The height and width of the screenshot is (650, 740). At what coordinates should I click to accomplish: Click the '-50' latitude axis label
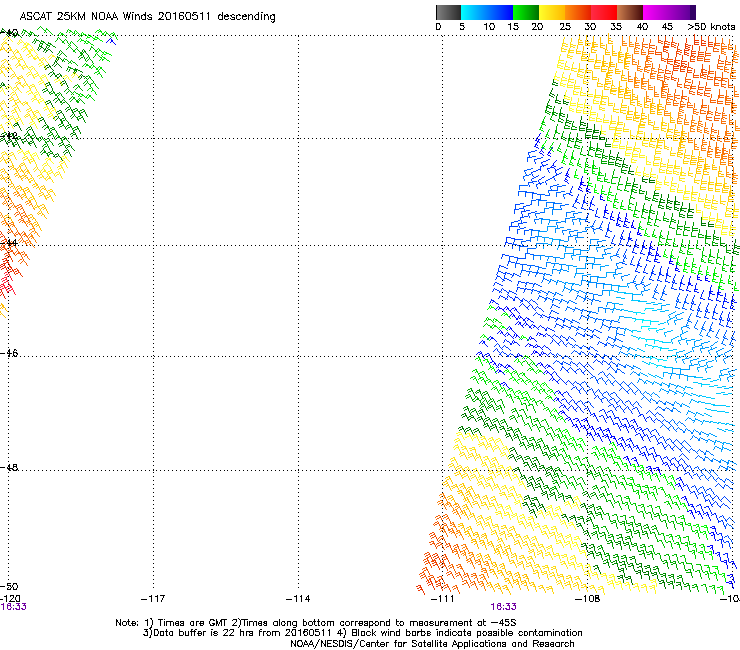[9, 586]
